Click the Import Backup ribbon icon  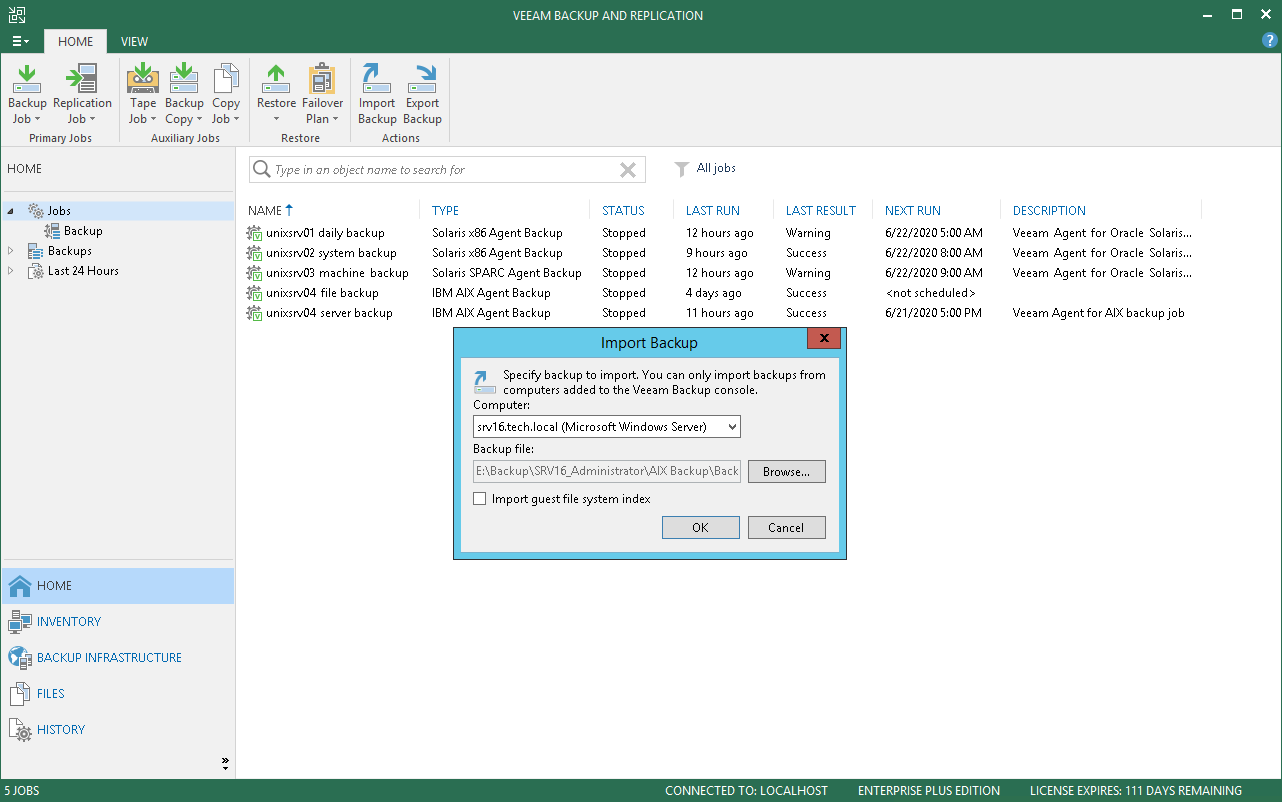377,78
